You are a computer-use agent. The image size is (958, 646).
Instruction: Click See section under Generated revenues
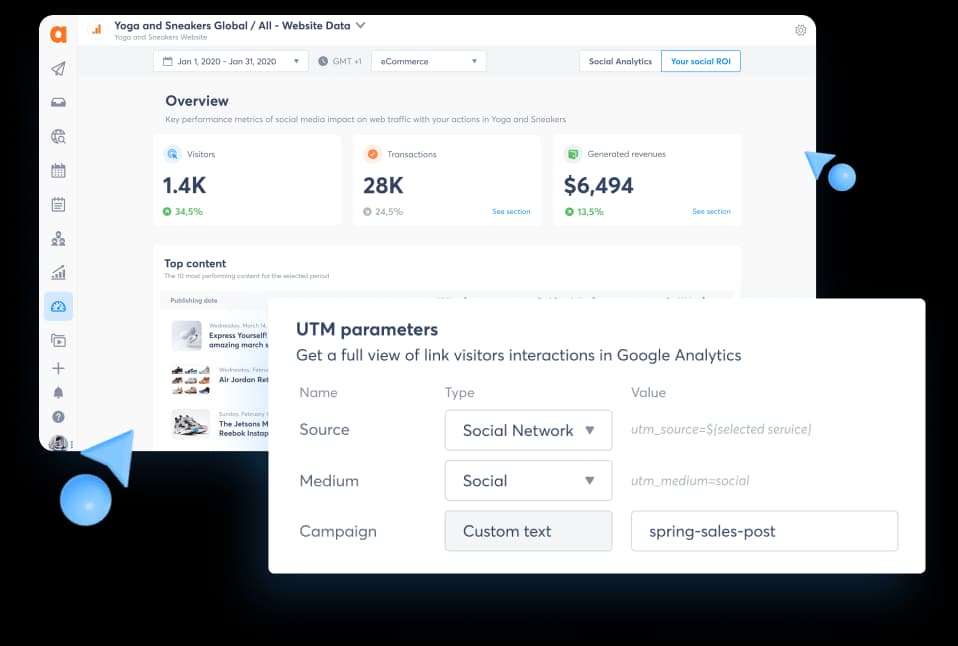tap(710, 212)
